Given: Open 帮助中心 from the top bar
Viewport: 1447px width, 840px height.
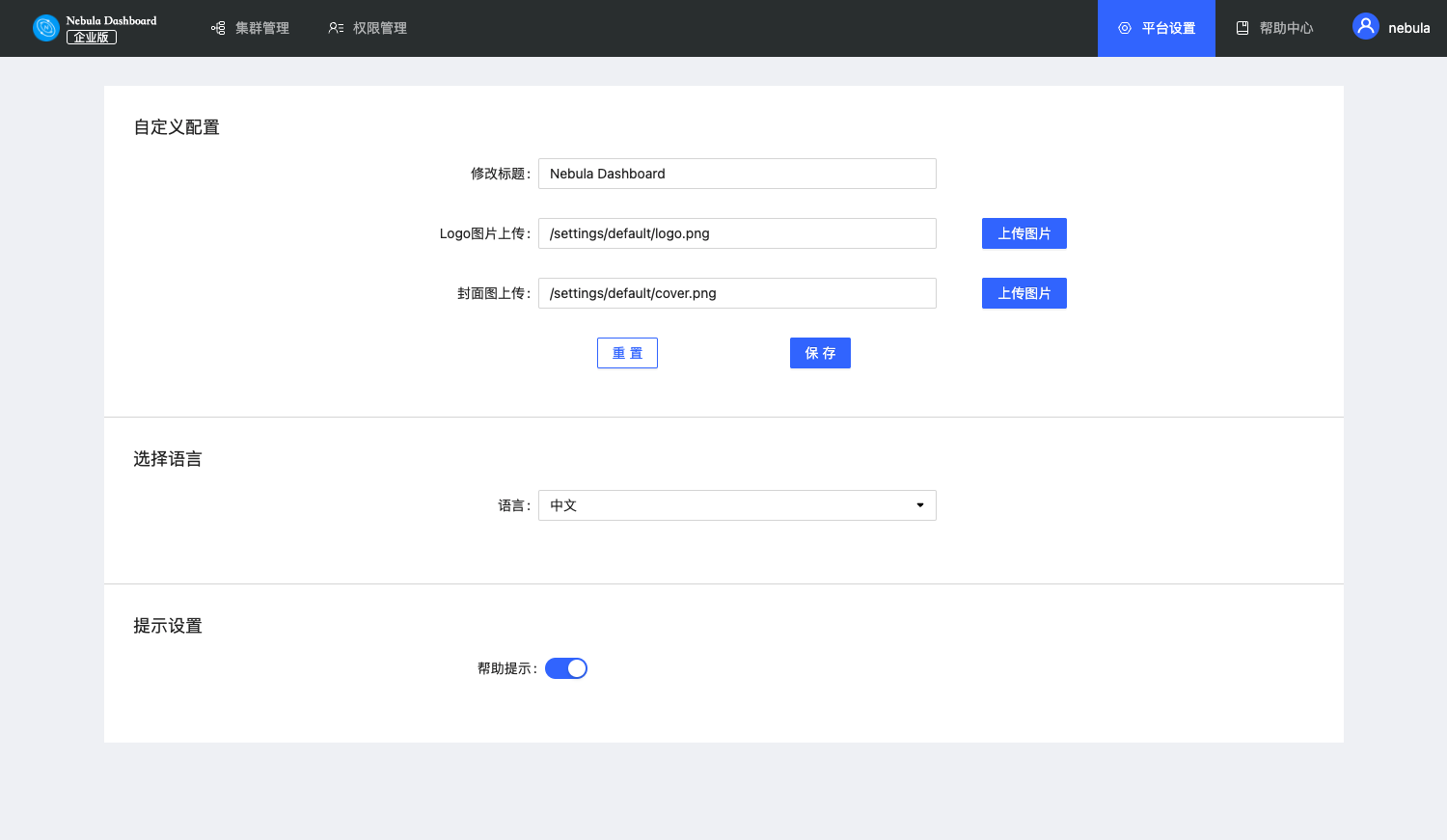Looking at the screenshot, I should (1286, 28).
